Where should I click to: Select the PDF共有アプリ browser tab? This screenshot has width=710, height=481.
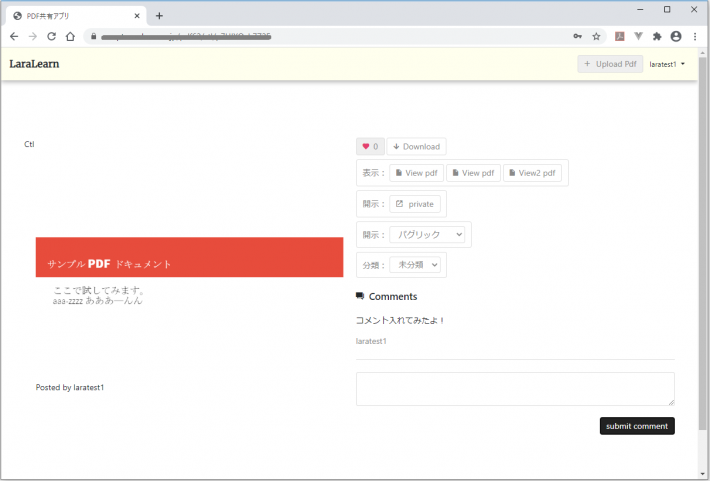pyautogui.click(x=70, y=15)
